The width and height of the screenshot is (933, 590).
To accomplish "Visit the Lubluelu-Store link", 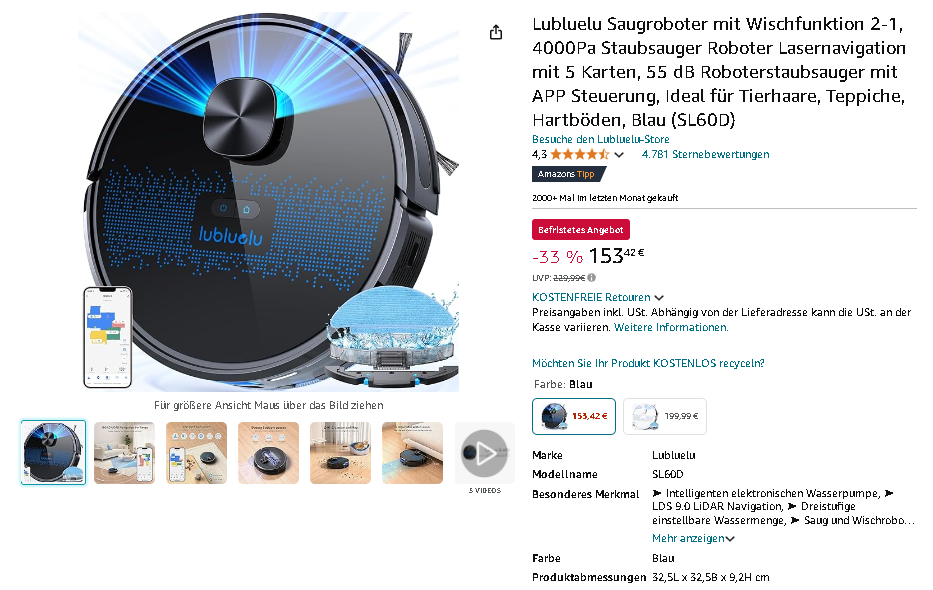I will click(x=600, y=139).
